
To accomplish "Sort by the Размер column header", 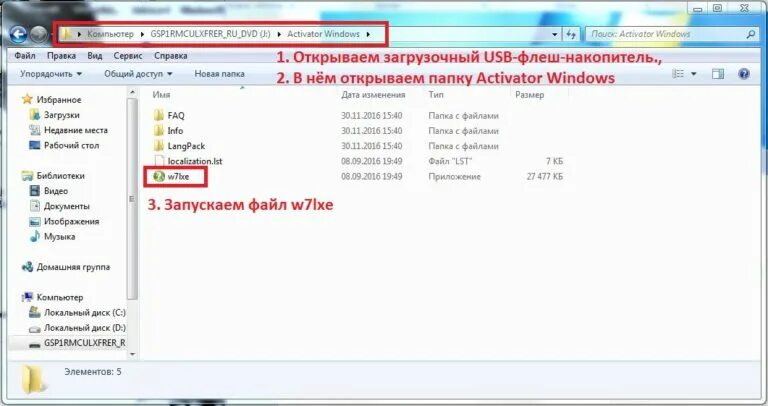I will pos(529,95).
